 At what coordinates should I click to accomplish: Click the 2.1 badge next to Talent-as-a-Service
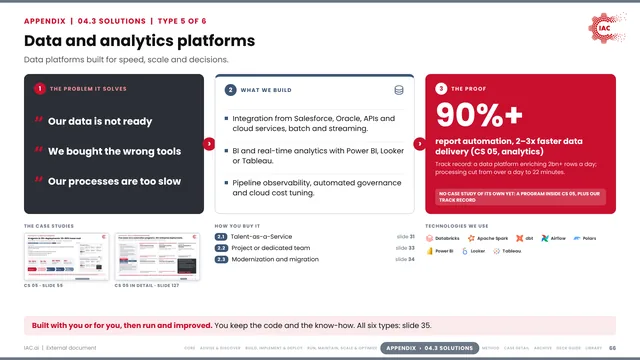point(221,237)
